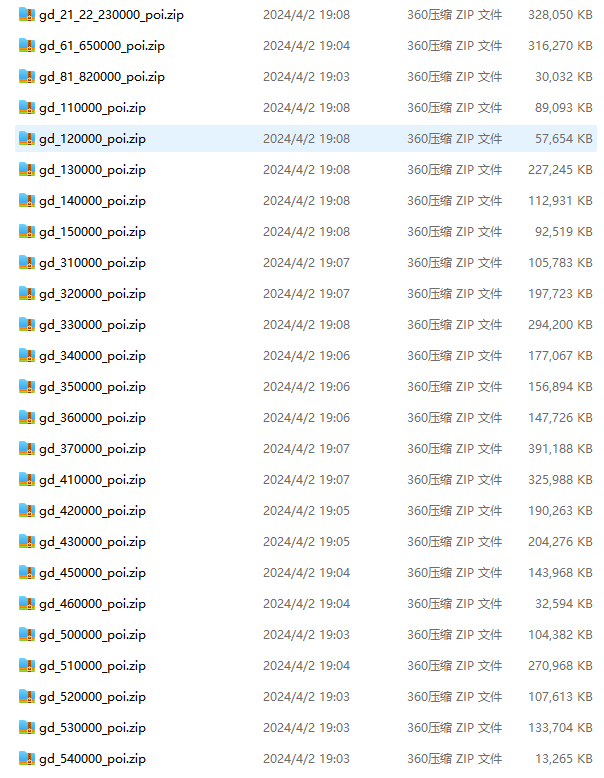Click the zip icon of gd_150000_poi.zip
This screenshot has width=604, height=778.
click(27, 231)
